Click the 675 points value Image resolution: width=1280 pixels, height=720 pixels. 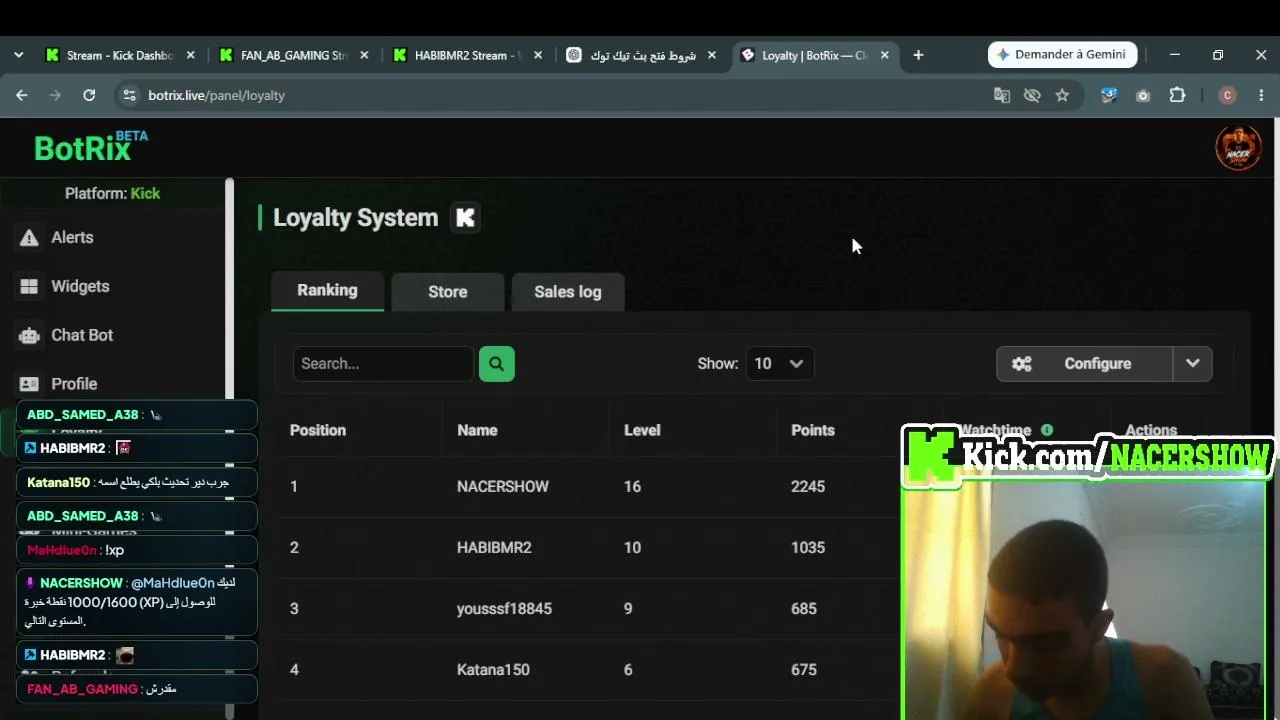[804, 670]
